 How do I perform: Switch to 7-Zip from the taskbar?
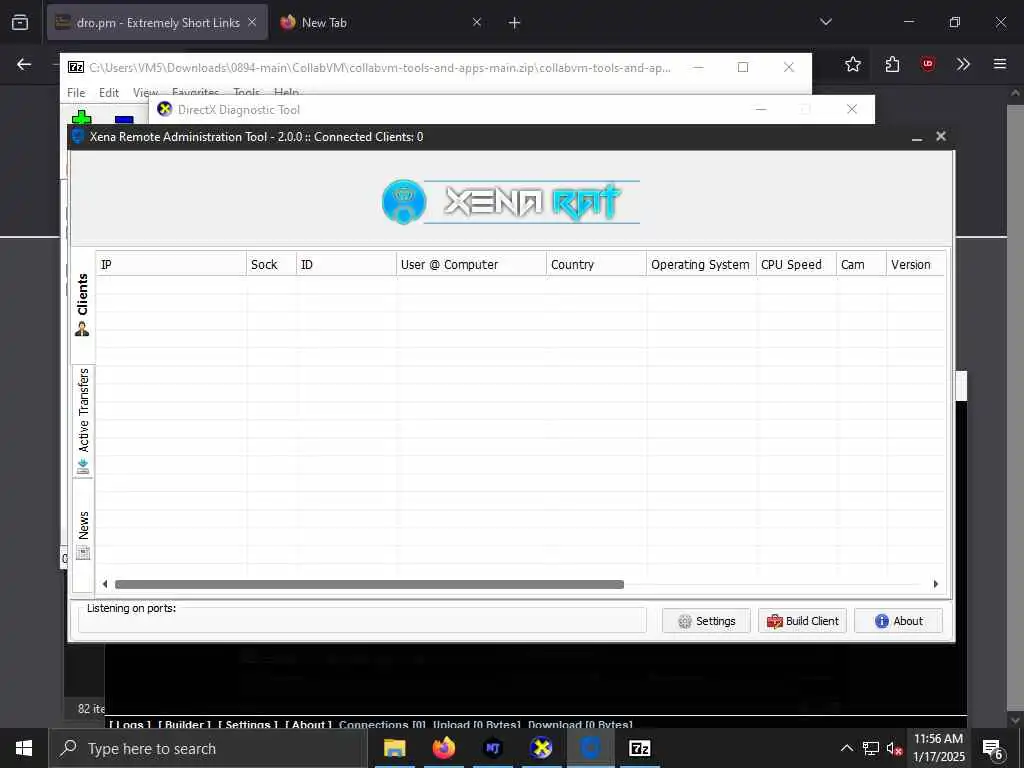(x=639, y=748)
